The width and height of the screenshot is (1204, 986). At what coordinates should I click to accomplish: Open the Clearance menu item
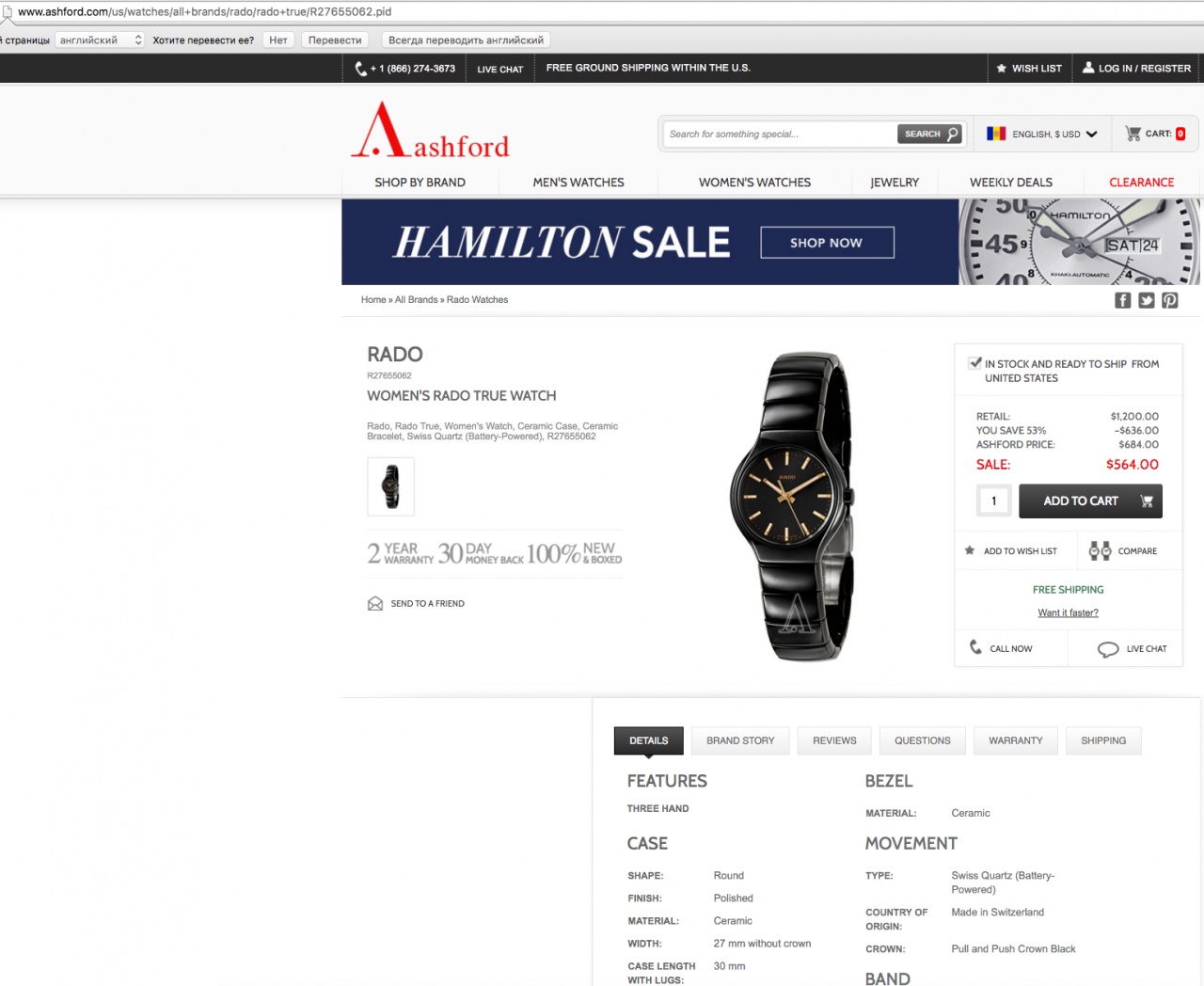[x=1141, y=183]
